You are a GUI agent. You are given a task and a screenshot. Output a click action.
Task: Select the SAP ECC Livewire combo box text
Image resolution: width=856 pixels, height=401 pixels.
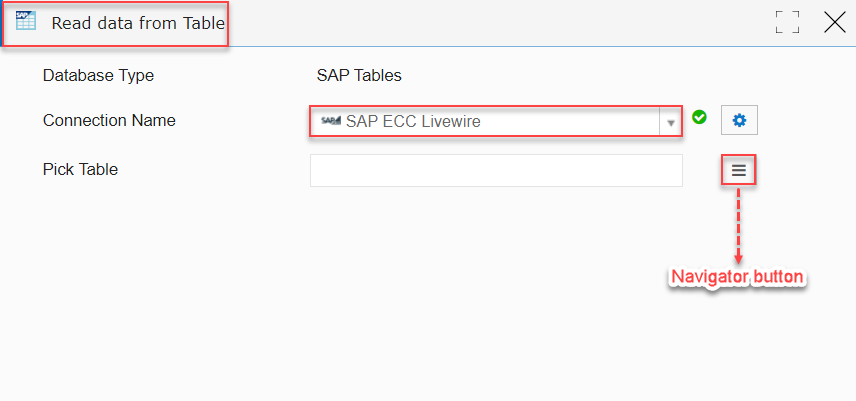point(413,121)
